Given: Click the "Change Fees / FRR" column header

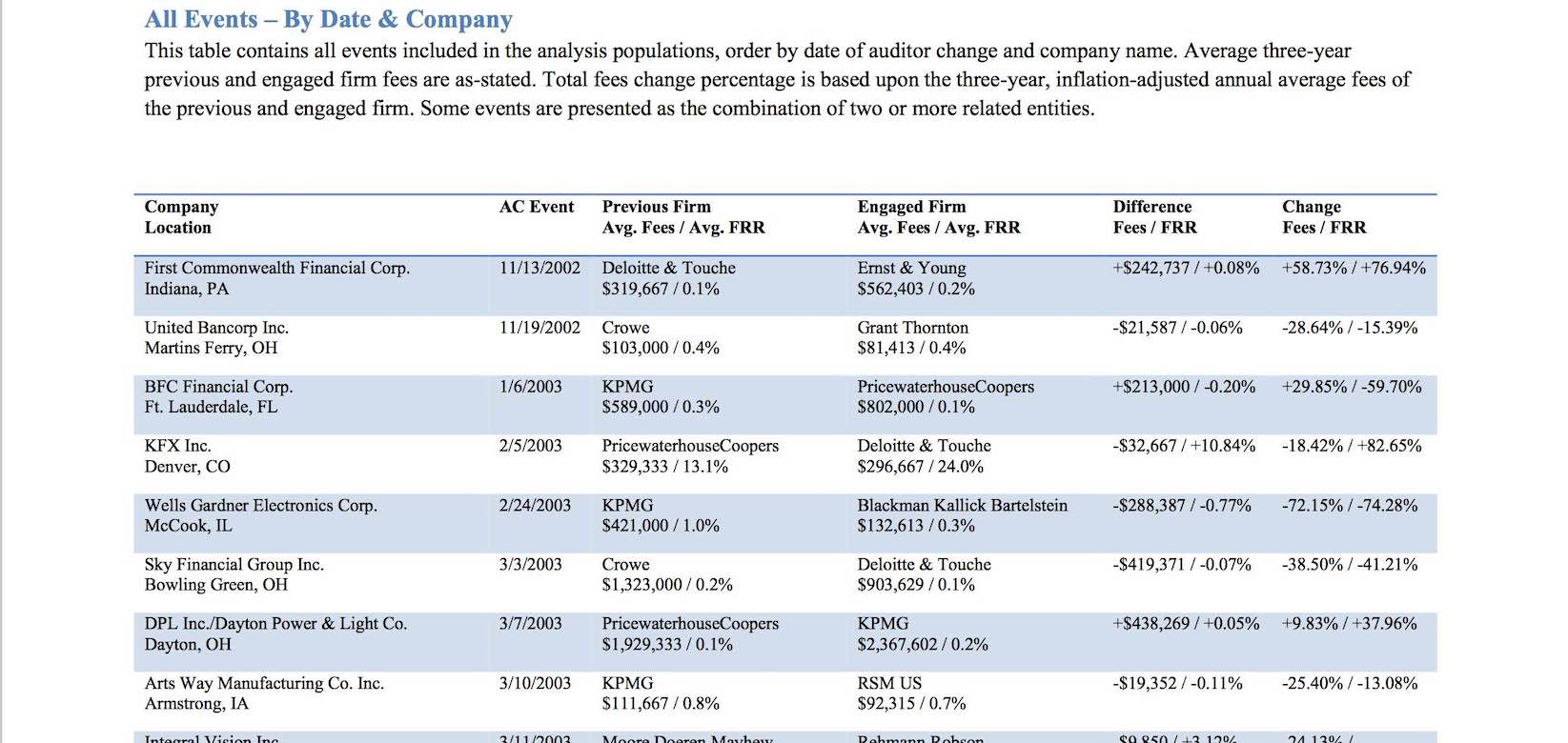Looking at the screenshot, I should click(x=1323, y=217).
